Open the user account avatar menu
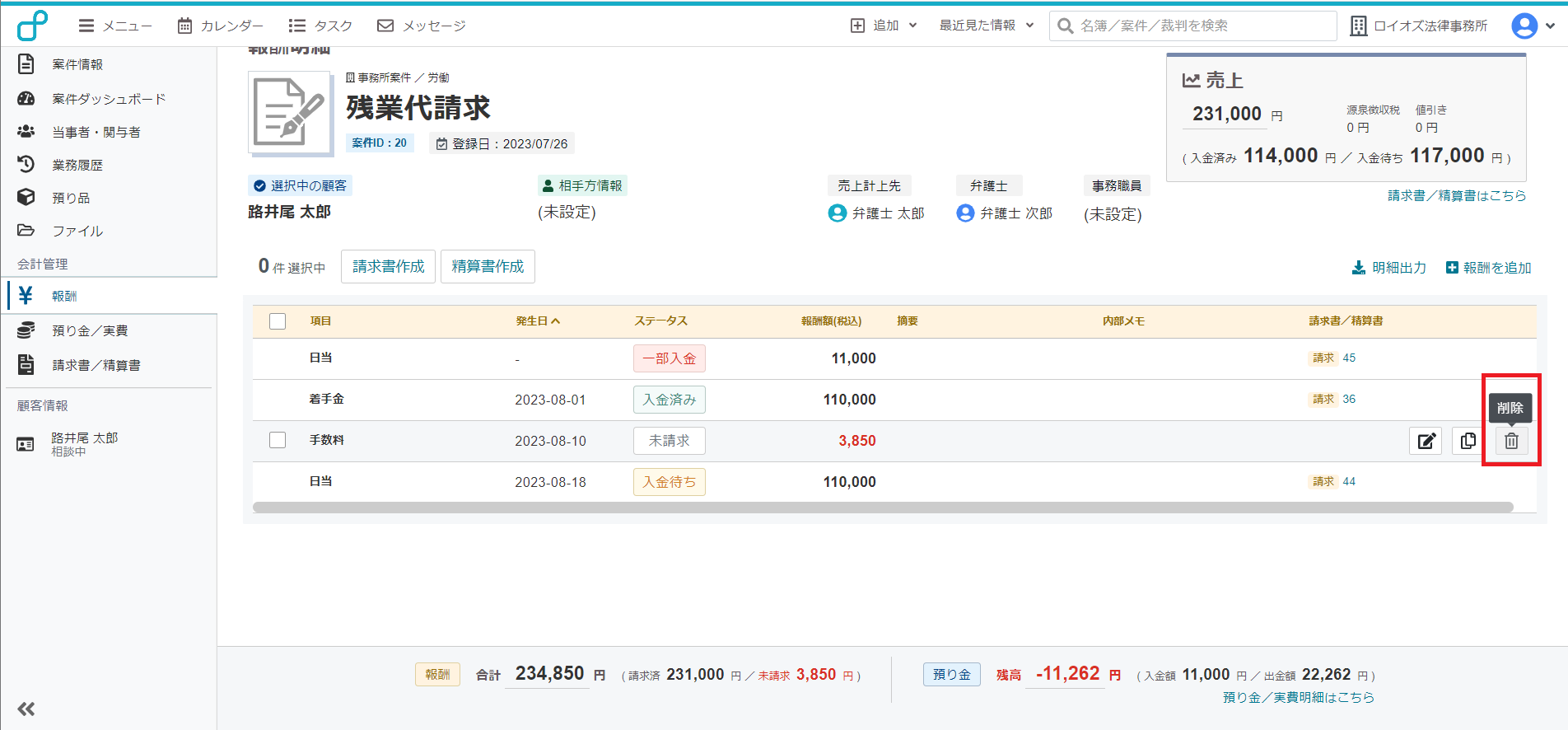The image size is (1568, 730). pos(1533,26)
